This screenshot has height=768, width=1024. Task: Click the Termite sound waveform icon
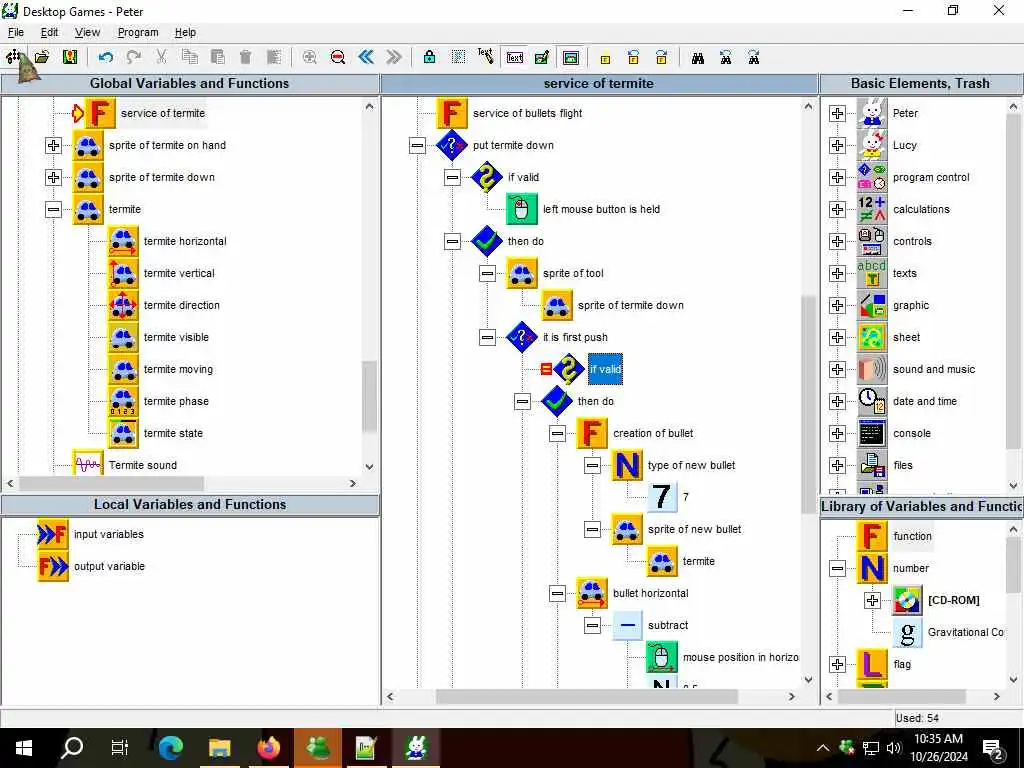tap(88, 465)
